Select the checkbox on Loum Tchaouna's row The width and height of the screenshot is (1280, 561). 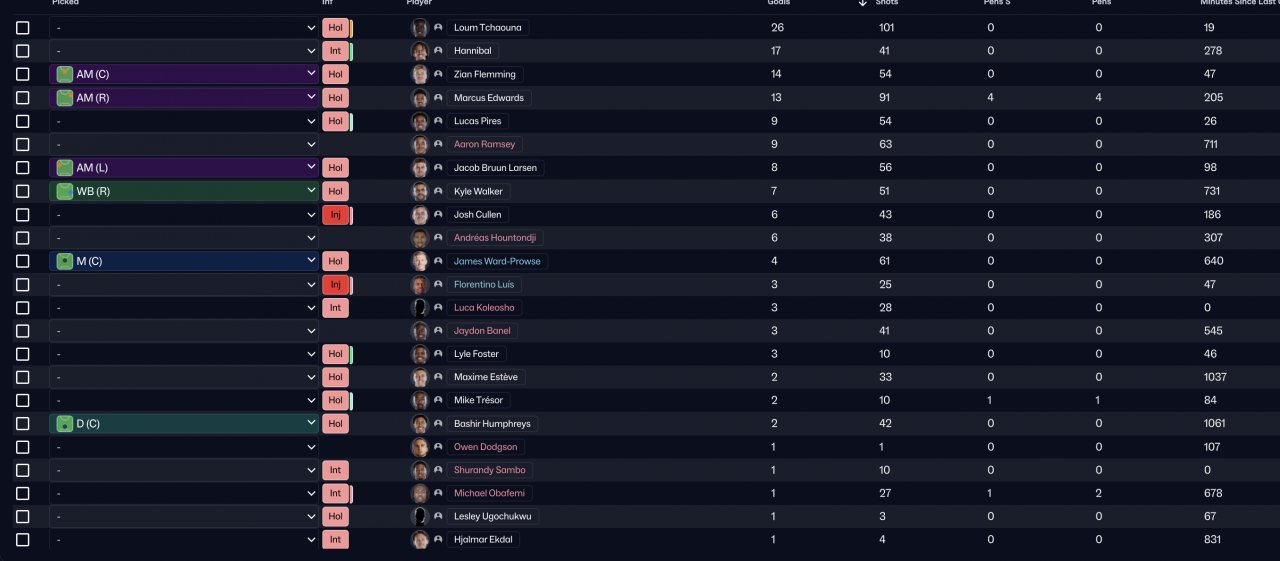click(x=23, y=28)
